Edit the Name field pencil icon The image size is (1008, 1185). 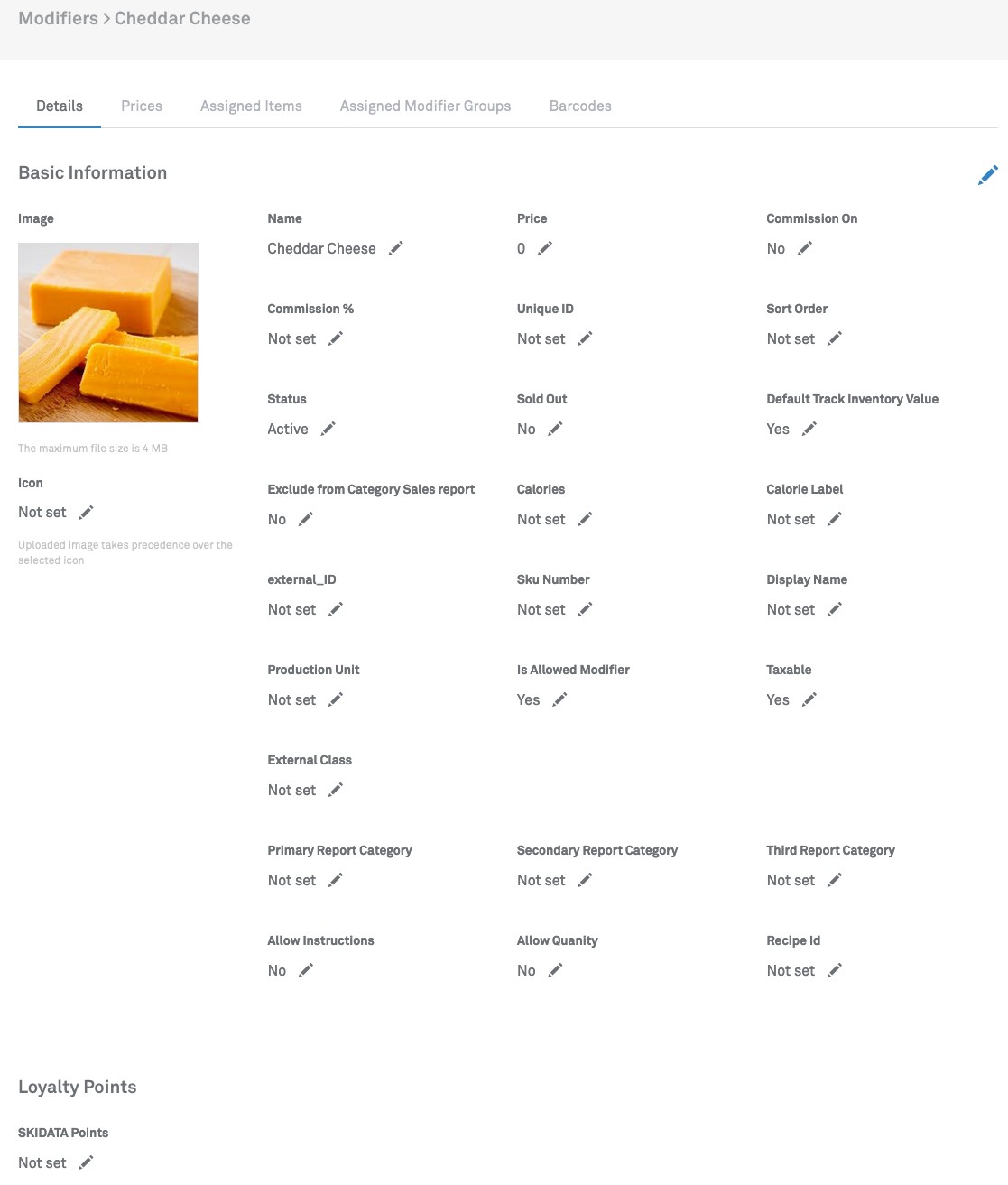click(x=396, y=248)
